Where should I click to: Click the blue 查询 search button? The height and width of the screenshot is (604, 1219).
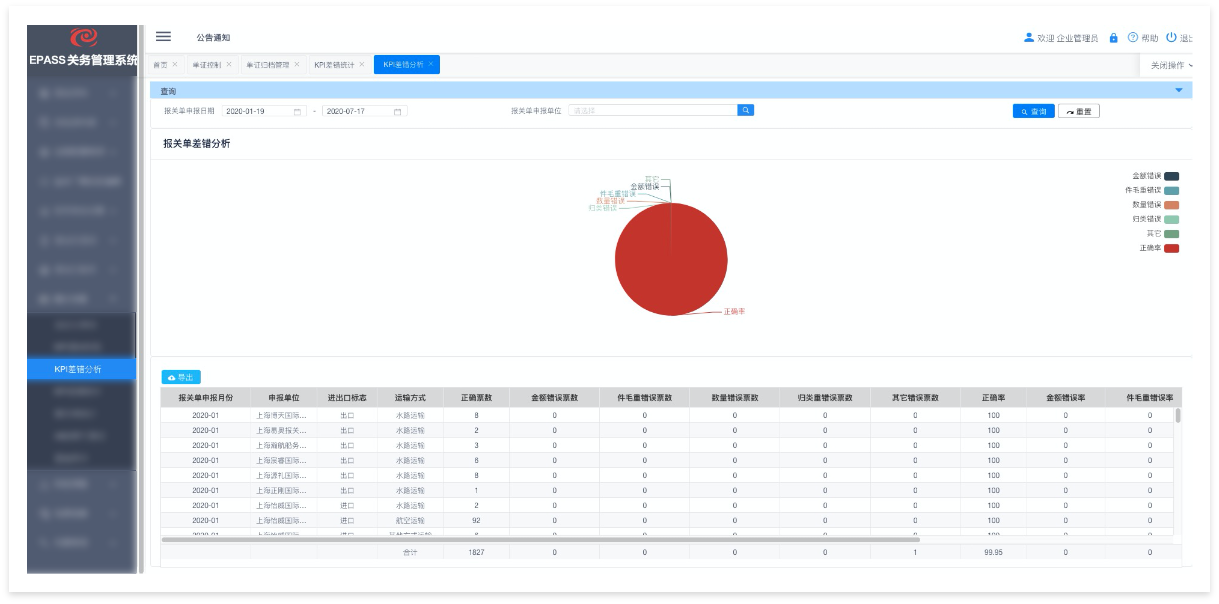click(x=1034, y=111)
